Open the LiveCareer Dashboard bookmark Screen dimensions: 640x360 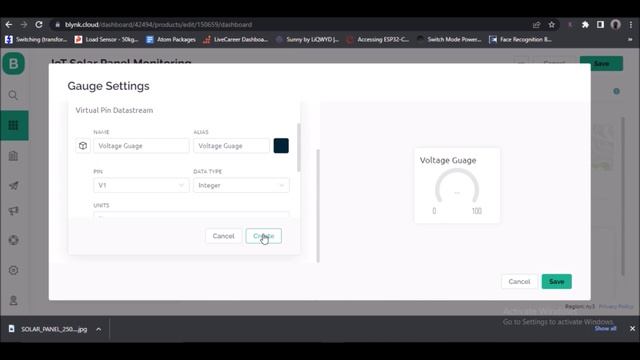pos(236,40)
